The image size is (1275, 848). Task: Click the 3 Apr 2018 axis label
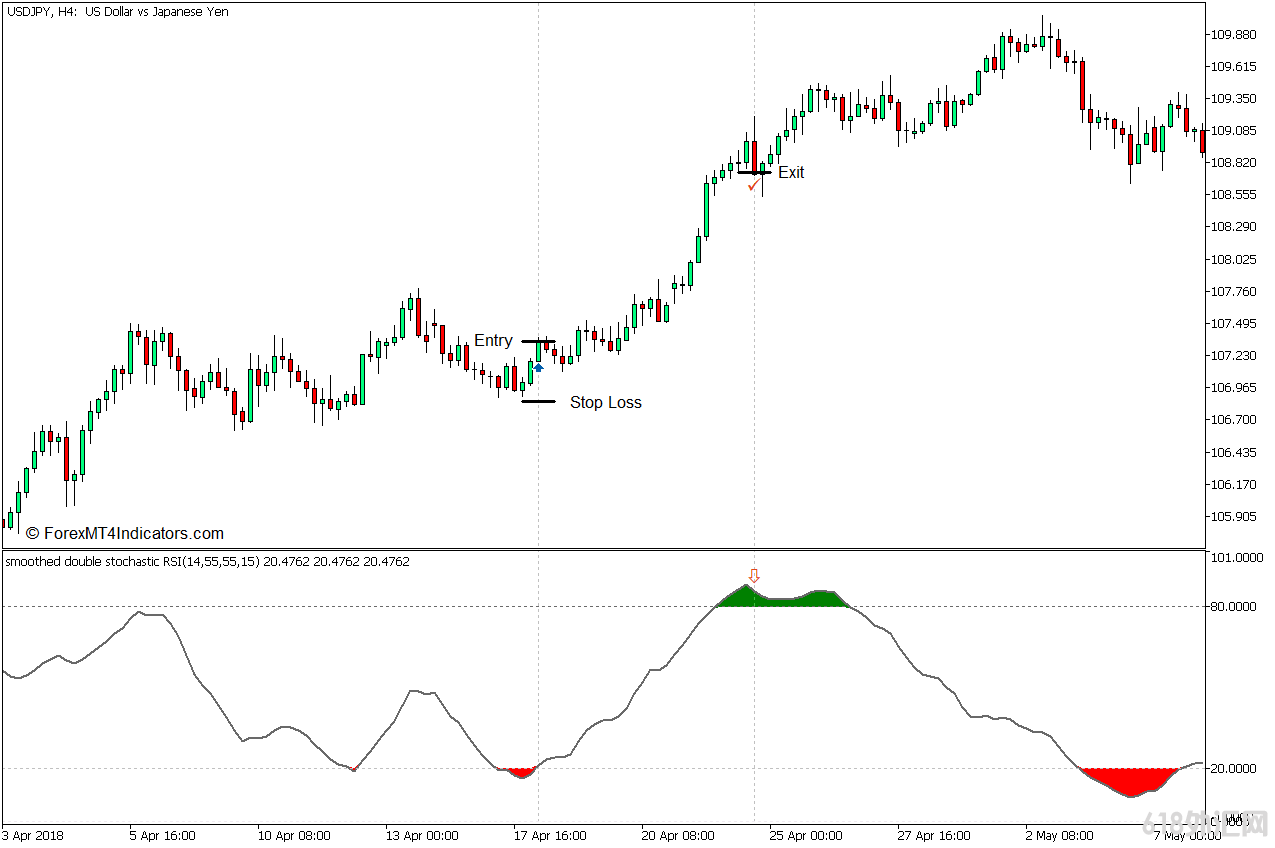[33, 835]
